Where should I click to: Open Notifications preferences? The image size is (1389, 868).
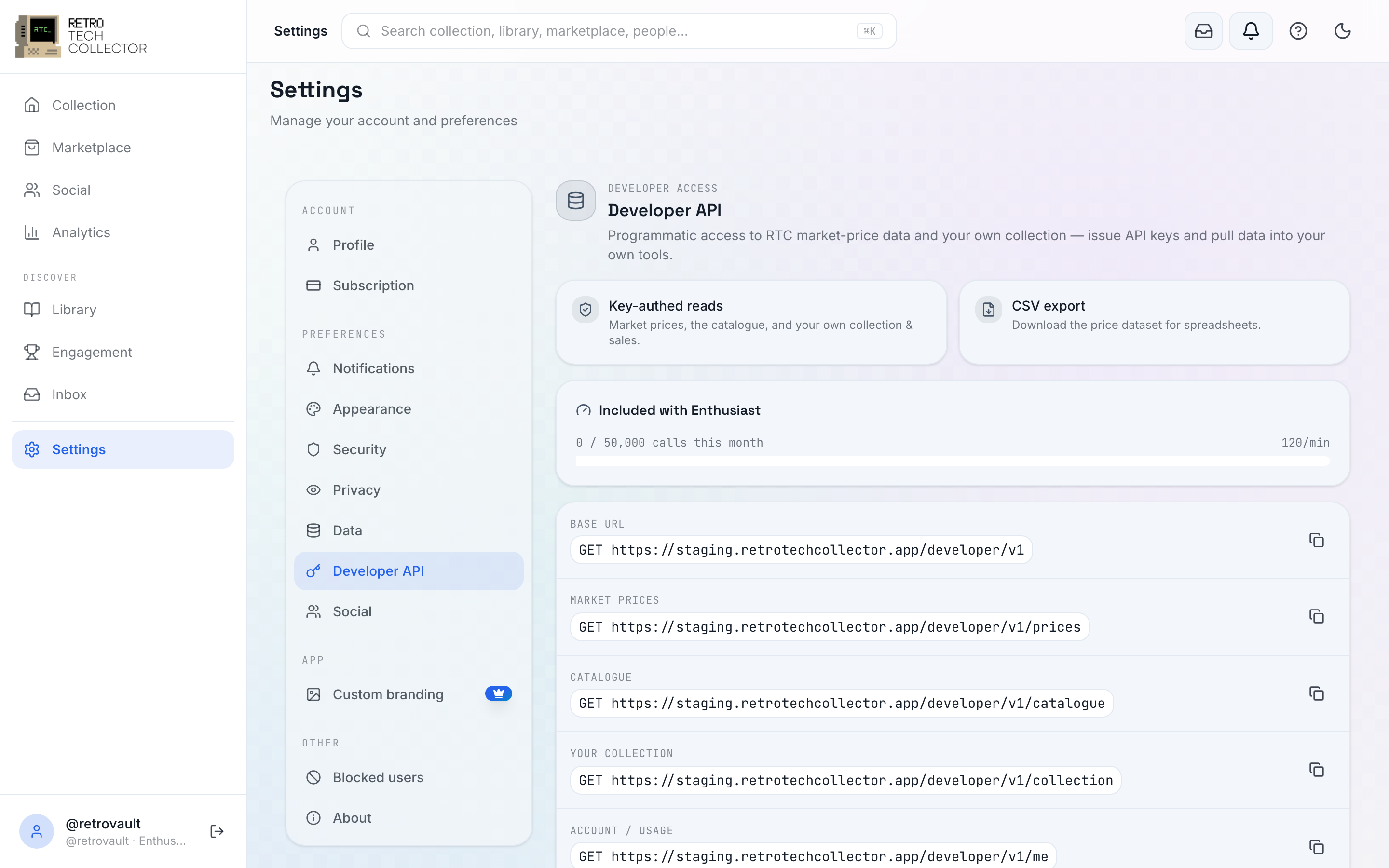[409, 368]
